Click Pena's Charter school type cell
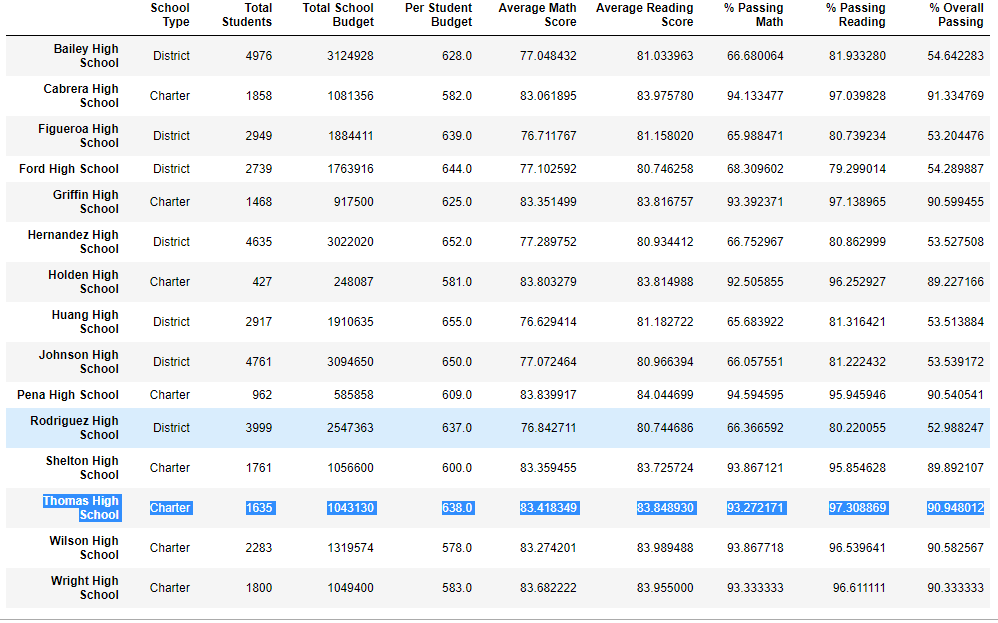The image size is (998, 623). [x=170, y=395]
